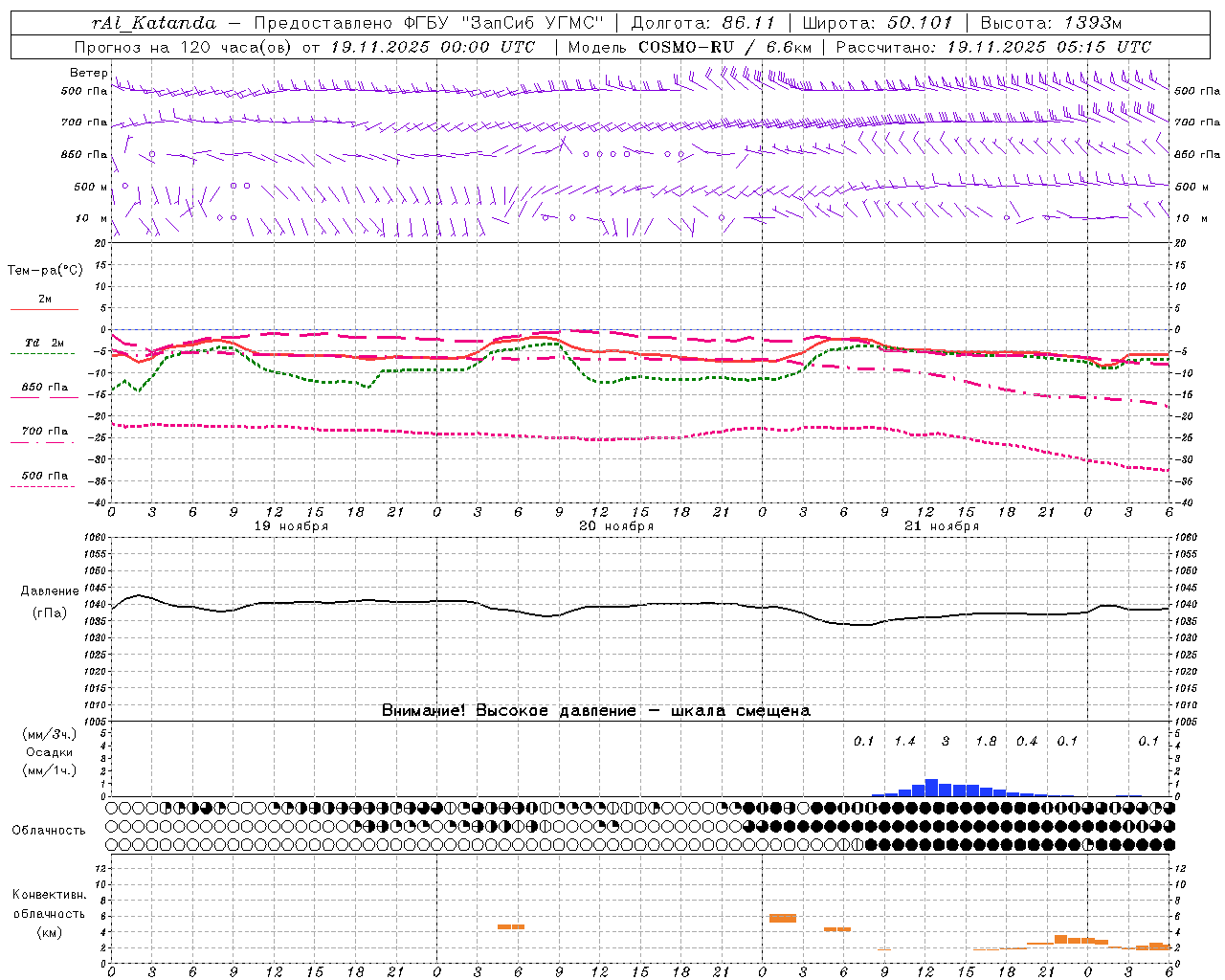Click the Давление pressure panel label
1225x980 pixels.
[x=50, y=591]
